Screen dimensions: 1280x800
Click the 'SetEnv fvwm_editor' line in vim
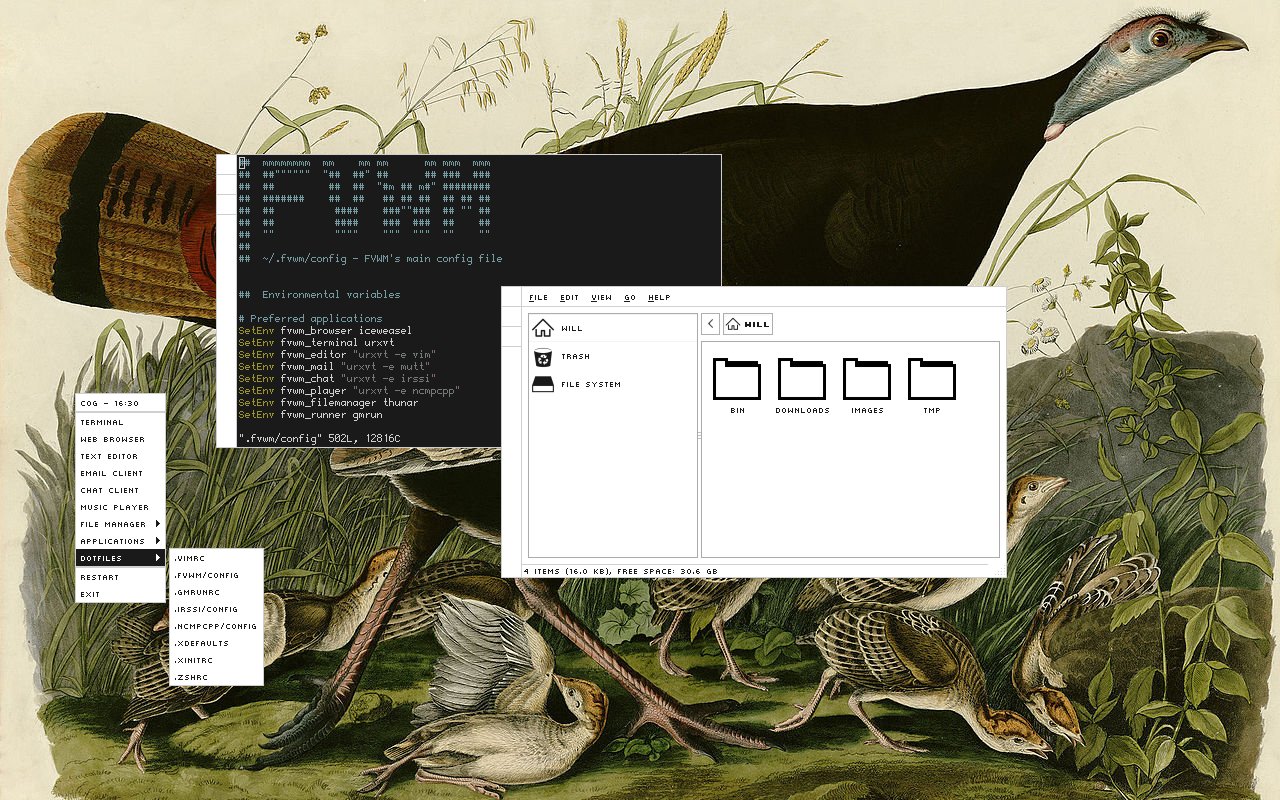point(337,354)
